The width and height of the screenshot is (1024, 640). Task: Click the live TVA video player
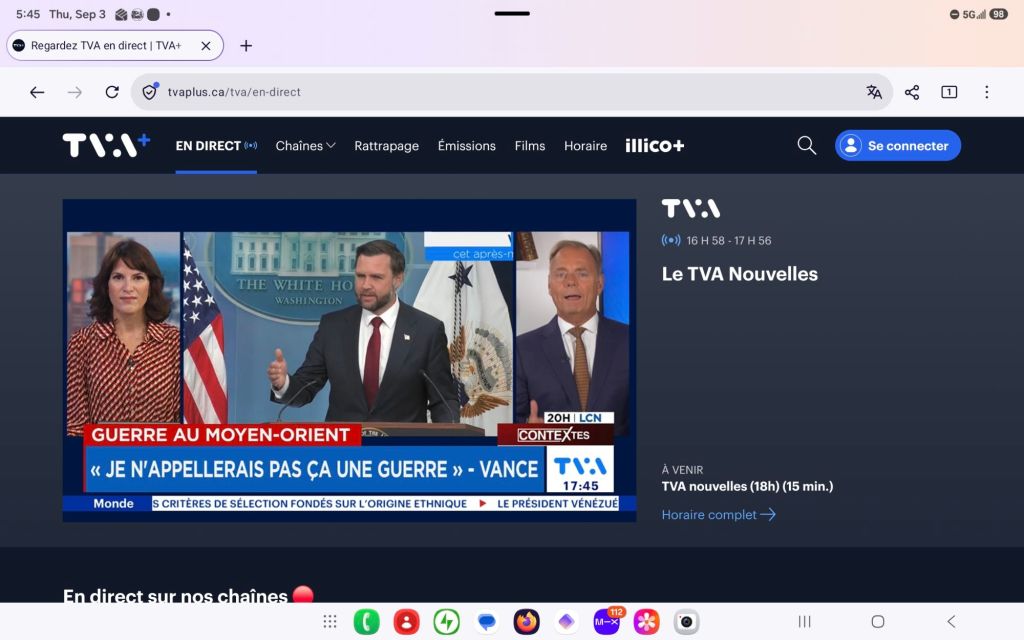pyautogui.click(x=349, y=360)
